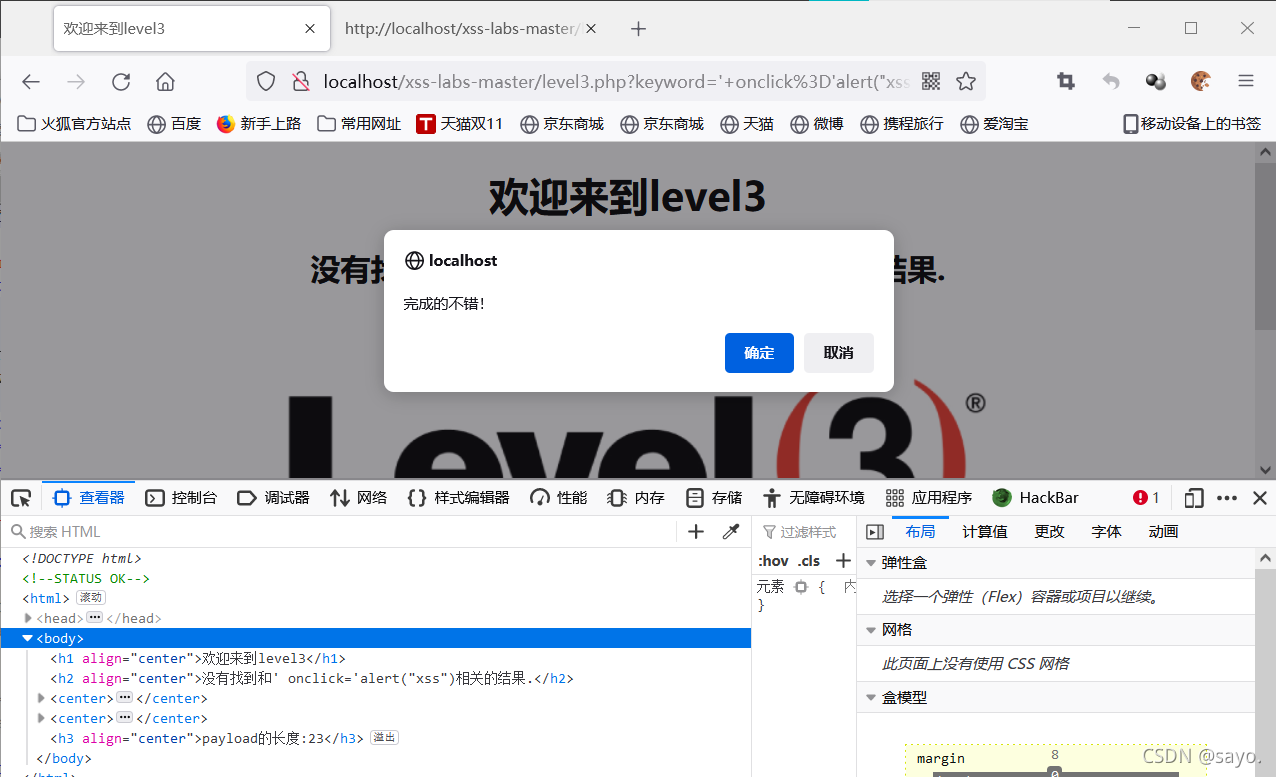The height and width of the screenshot is (777, 1276).
Task: Click the 确定 button in the alert dialog
Action: 759,353
